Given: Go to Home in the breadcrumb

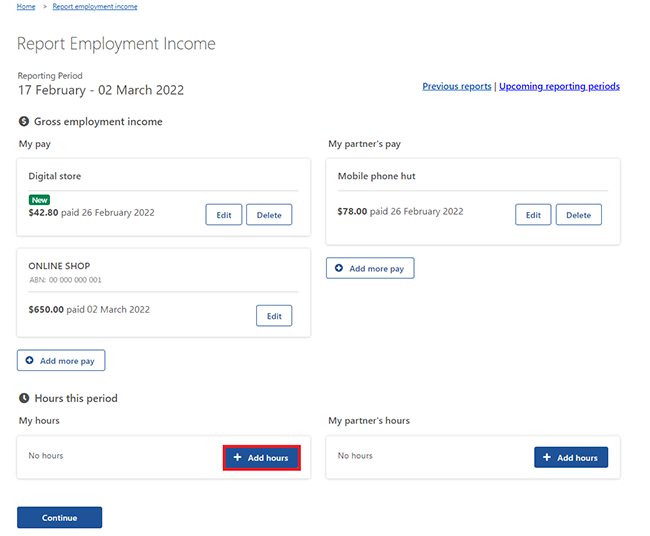Looking at the screenshot, I should tap(26, 7).
